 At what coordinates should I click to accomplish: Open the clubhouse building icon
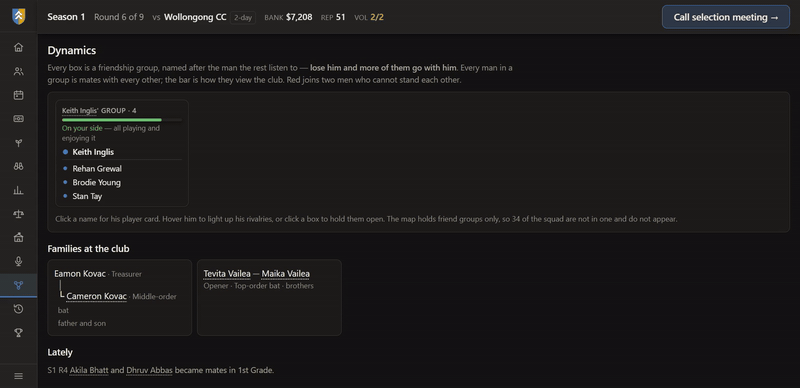point(18,238)
